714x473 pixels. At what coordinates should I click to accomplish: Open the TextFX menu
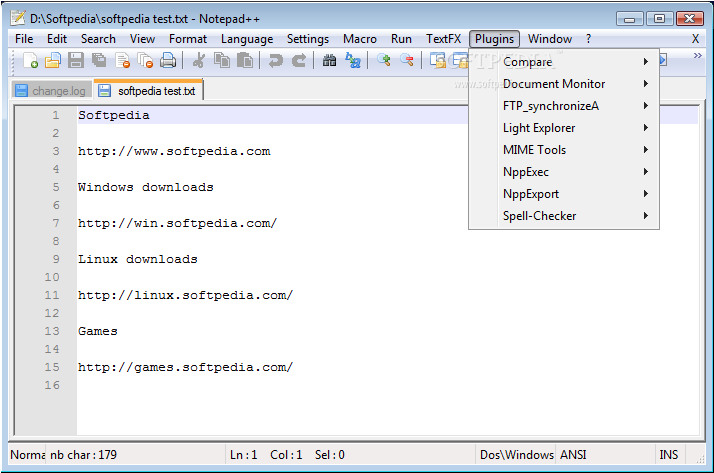(444, 39)
